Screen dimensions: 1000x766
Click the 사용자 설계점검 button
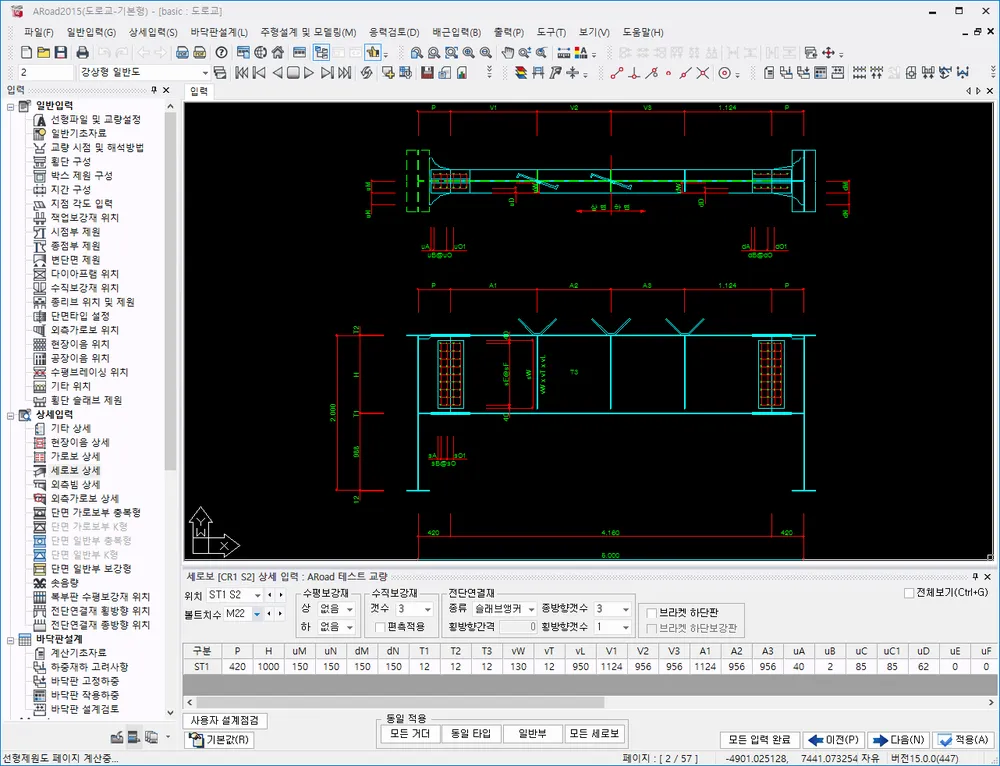(224, 721)
